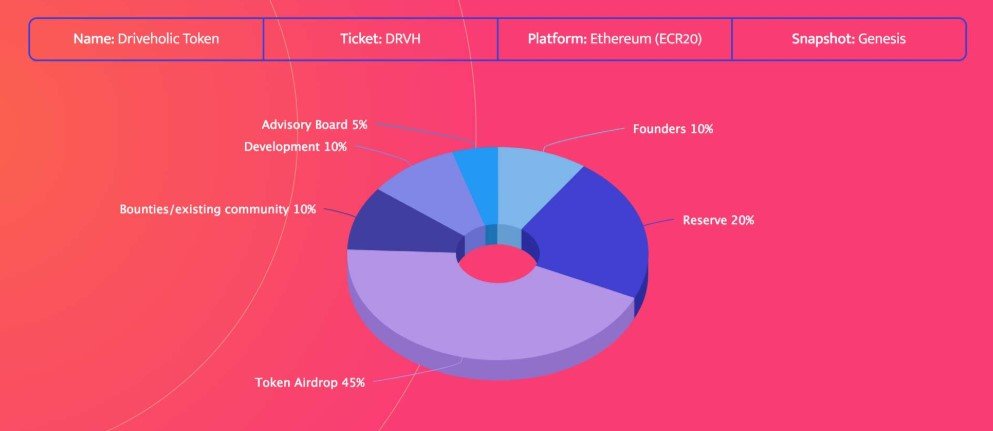993x431 pixels.
Task: Click the Driveholic Token name text
Action: point(168,39)
